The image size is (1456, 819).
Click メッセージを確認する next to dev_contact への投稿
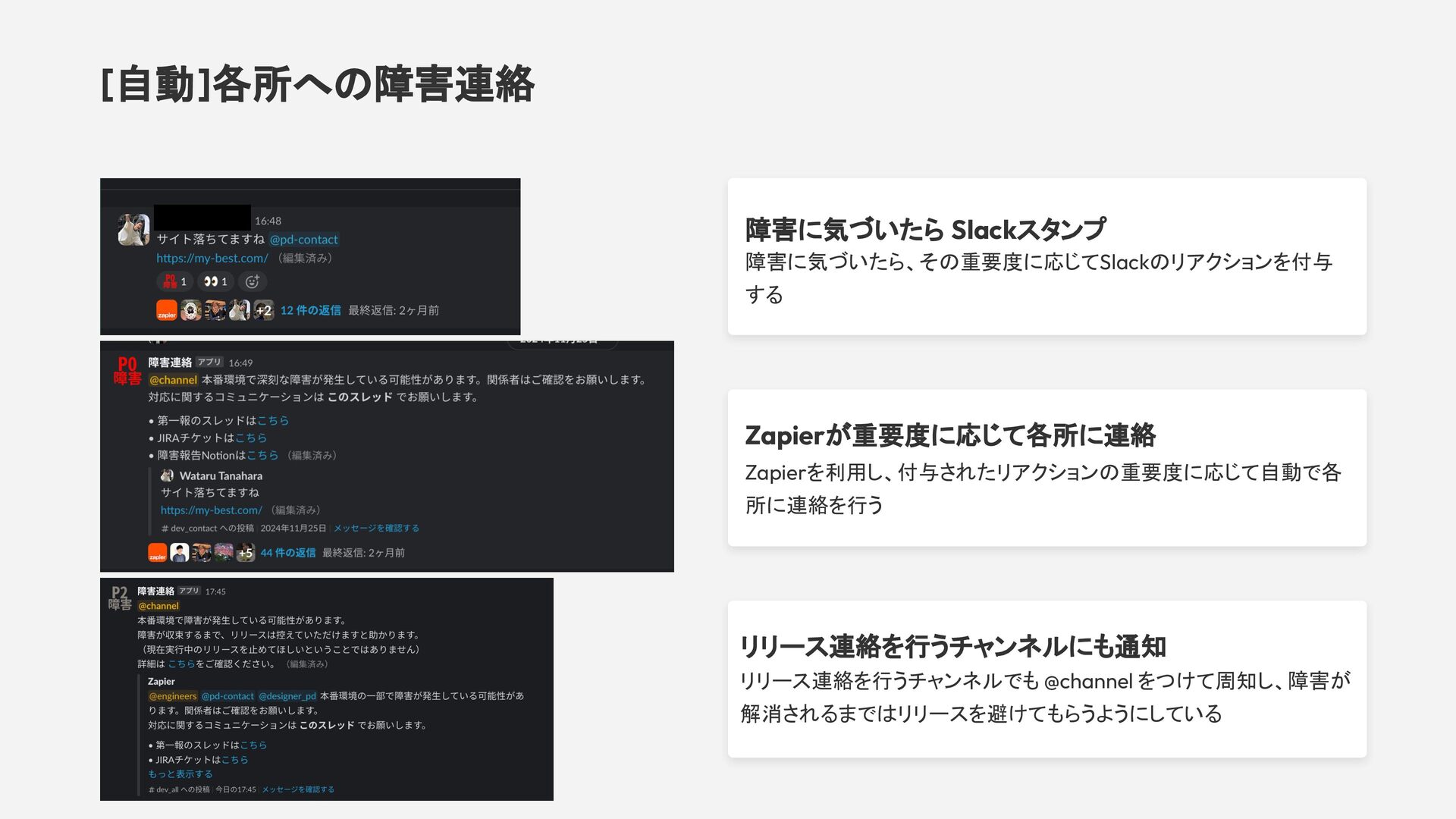pyautogui.click(x=376, y=528)
